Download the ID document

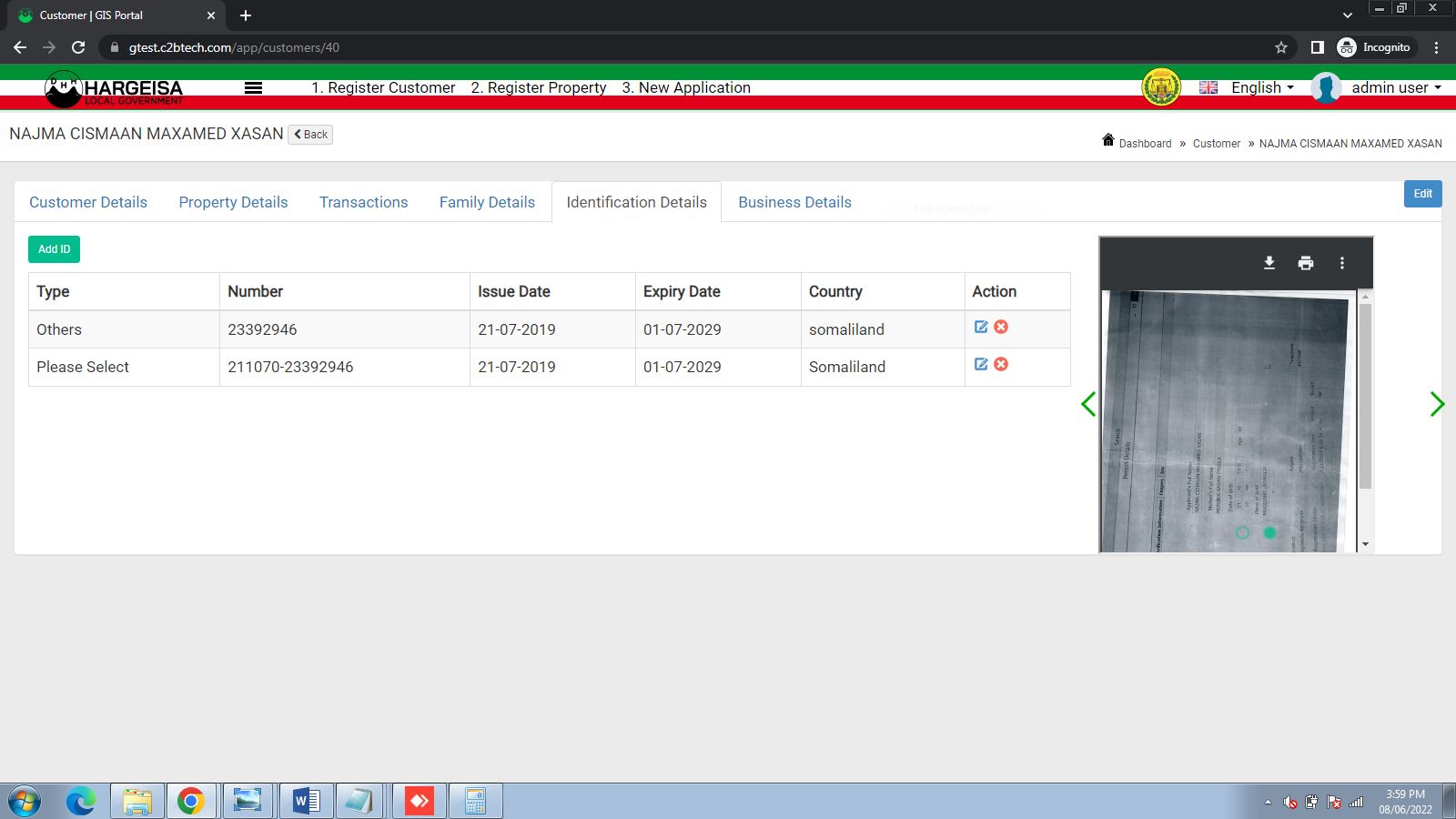pos(1269,263)
